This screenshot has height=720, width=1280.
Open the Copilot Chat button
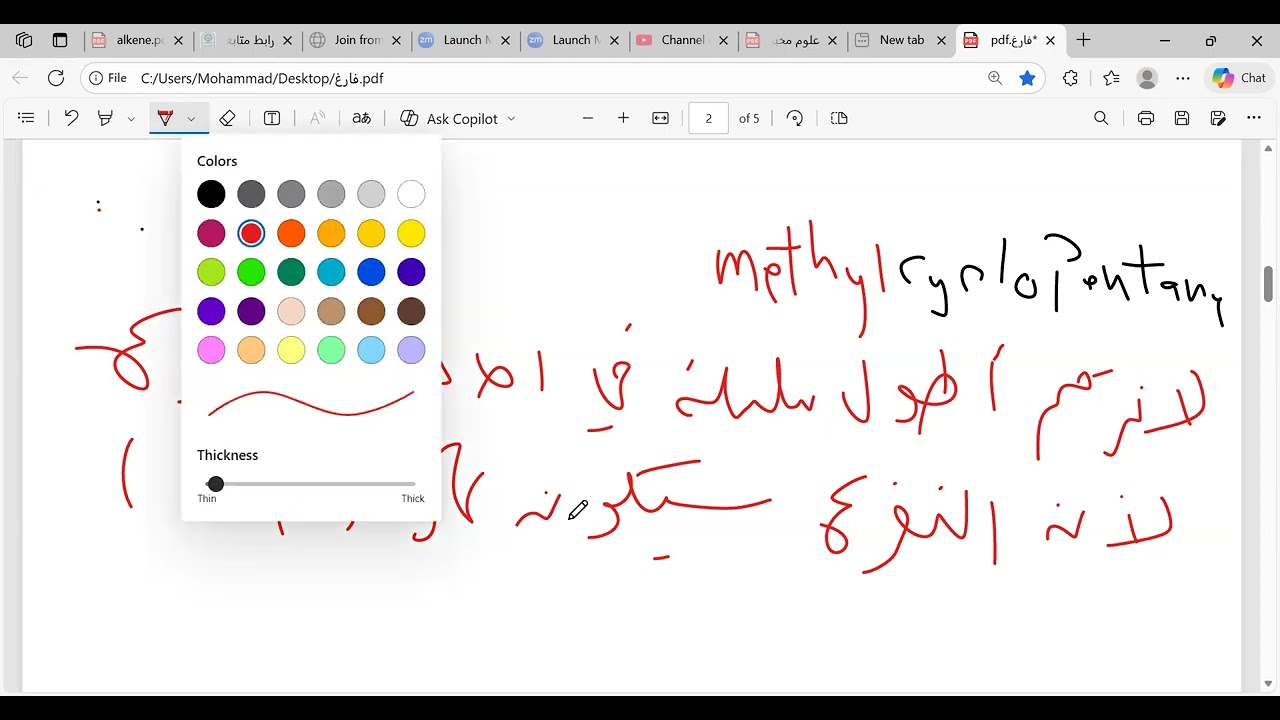click(x=1239, y=78)
